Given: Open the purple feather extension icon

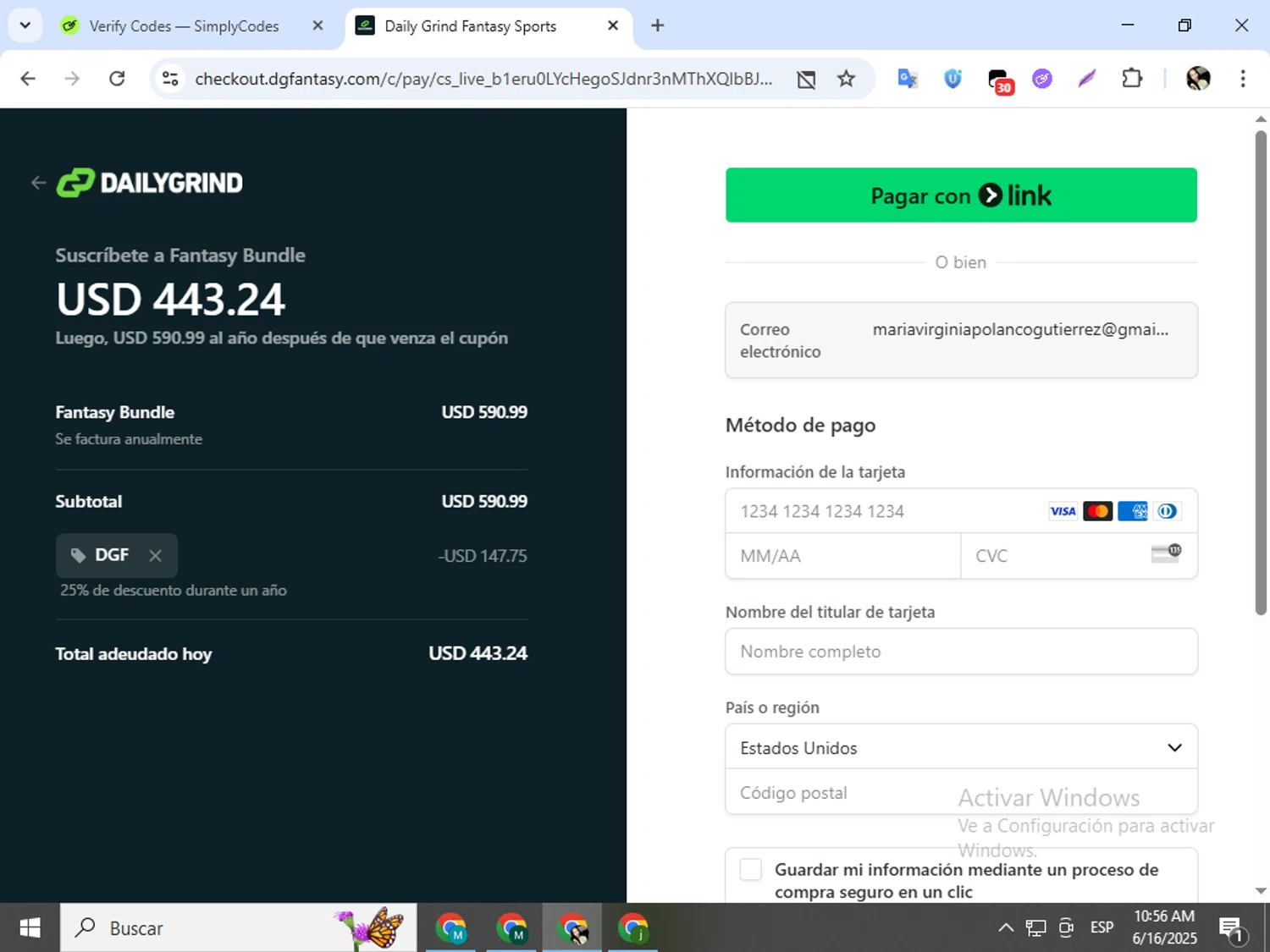Looking at the screenshot, I should coord(1087,79).
